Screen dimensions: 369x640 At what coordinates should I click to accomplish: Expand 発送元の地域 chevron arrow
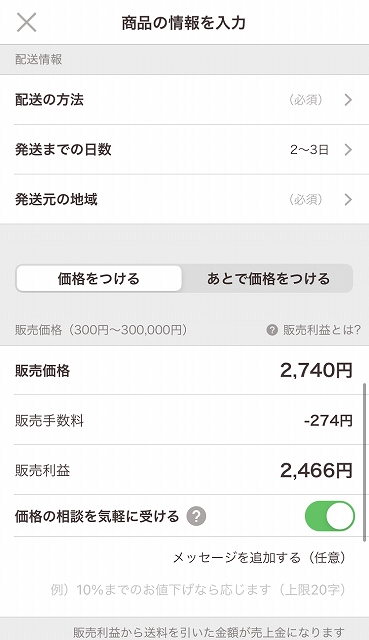pos(348,200)
